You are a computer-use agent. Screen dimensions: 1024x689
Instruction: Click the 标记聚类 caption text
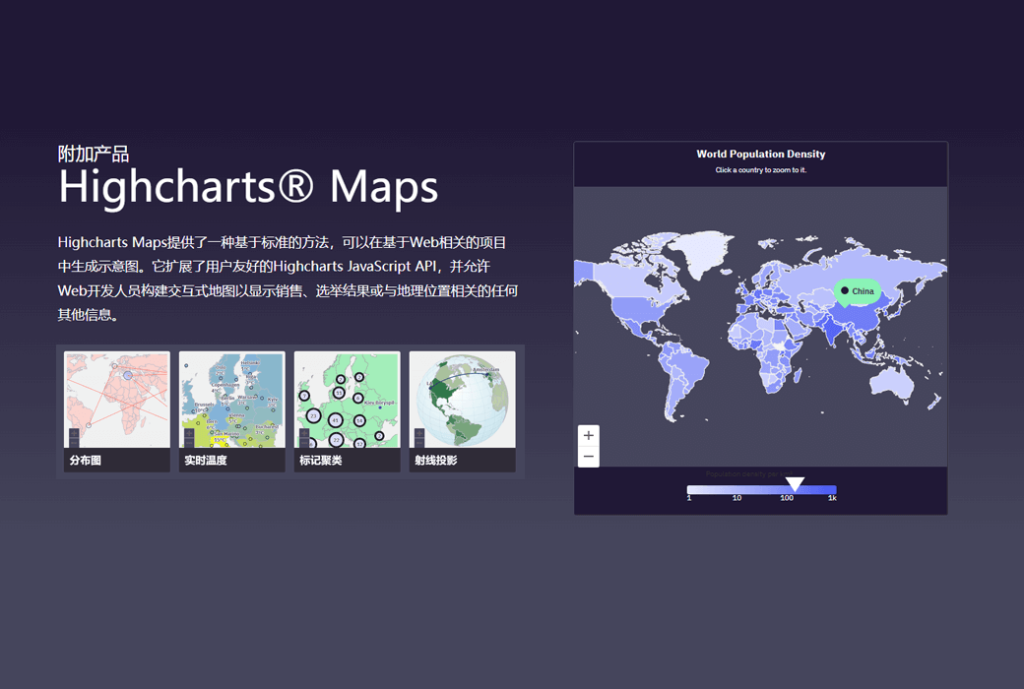(x=321, y=460)
